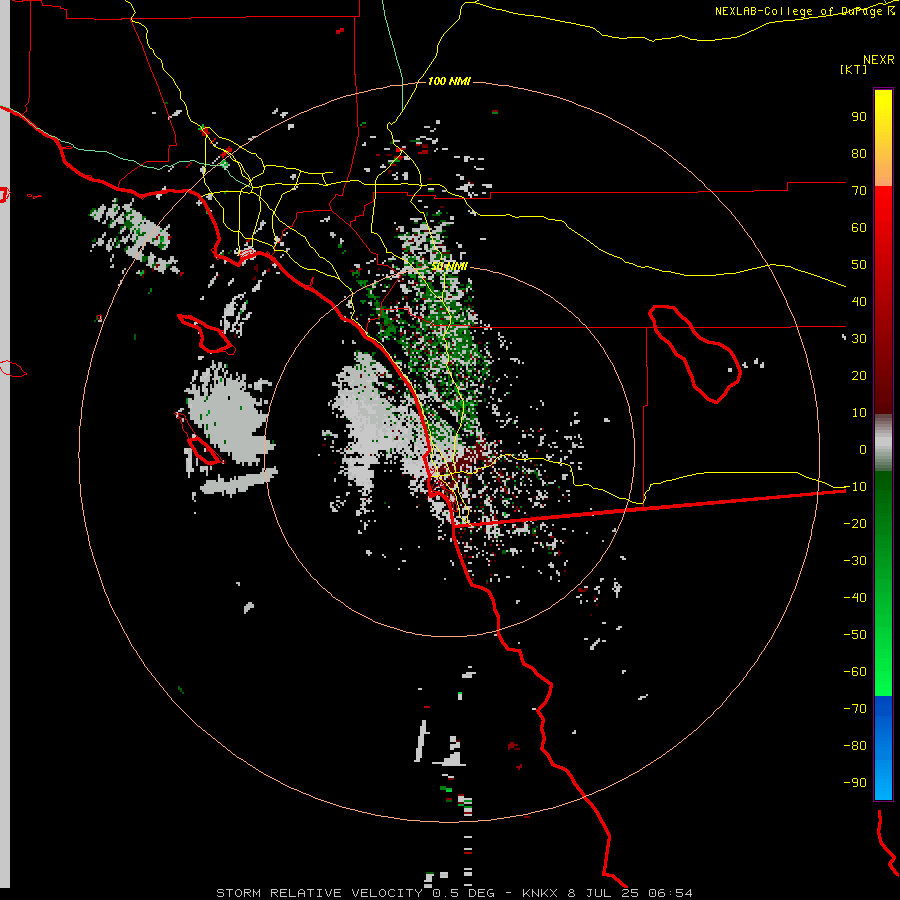Click the -50 value on the velocity scale
This screenshot has height=900, width=900.
(855, 635)
